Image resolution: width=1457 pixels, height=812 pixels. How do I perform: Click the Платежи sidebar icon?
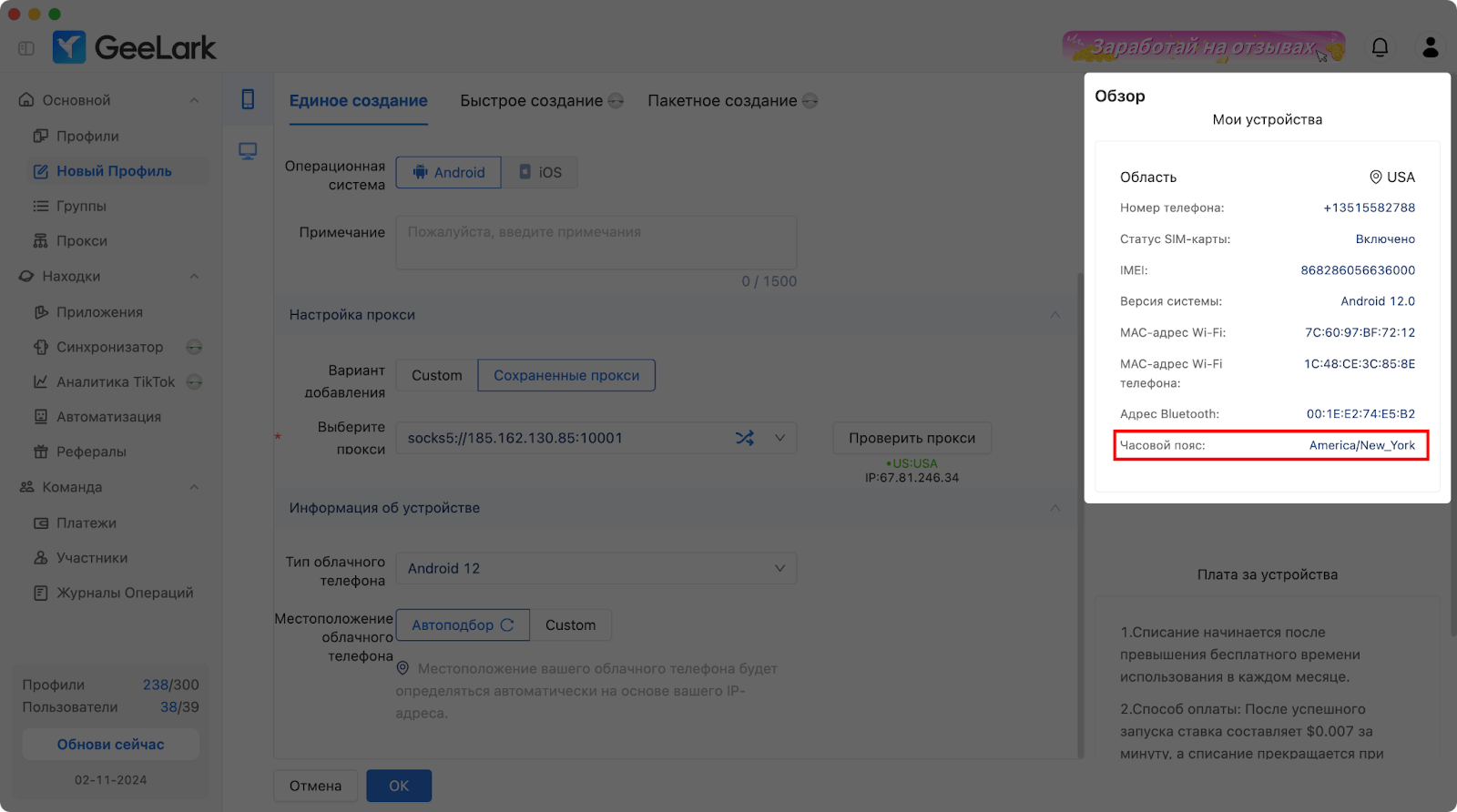(x=40, y=523)
